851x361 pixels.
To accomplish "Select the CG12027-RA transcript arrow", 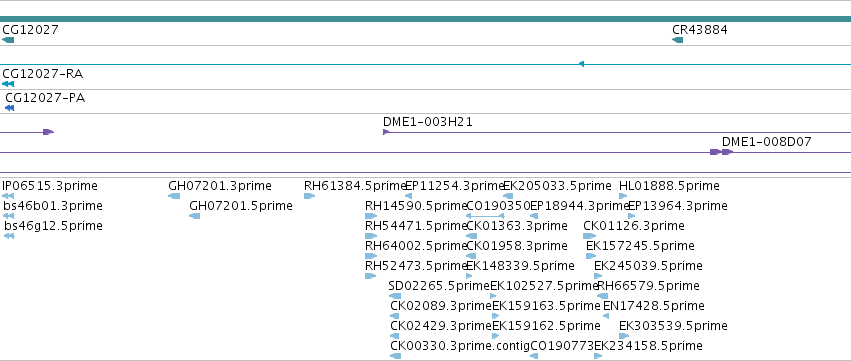I will pyautogui.click(x=8, y=84).
